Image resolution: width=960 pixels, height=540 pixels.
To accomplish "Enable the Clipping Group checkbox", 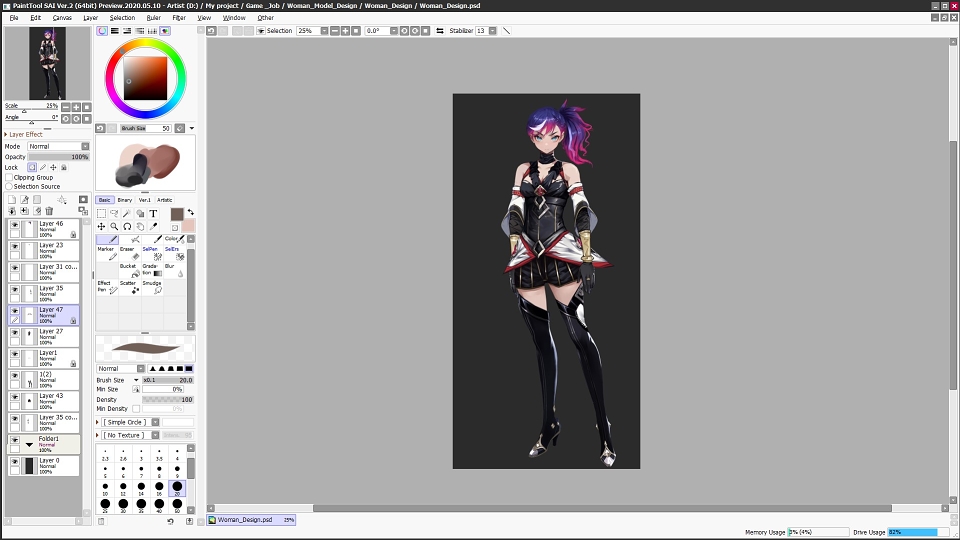I will pyautogui.click(x=9, y=178).
